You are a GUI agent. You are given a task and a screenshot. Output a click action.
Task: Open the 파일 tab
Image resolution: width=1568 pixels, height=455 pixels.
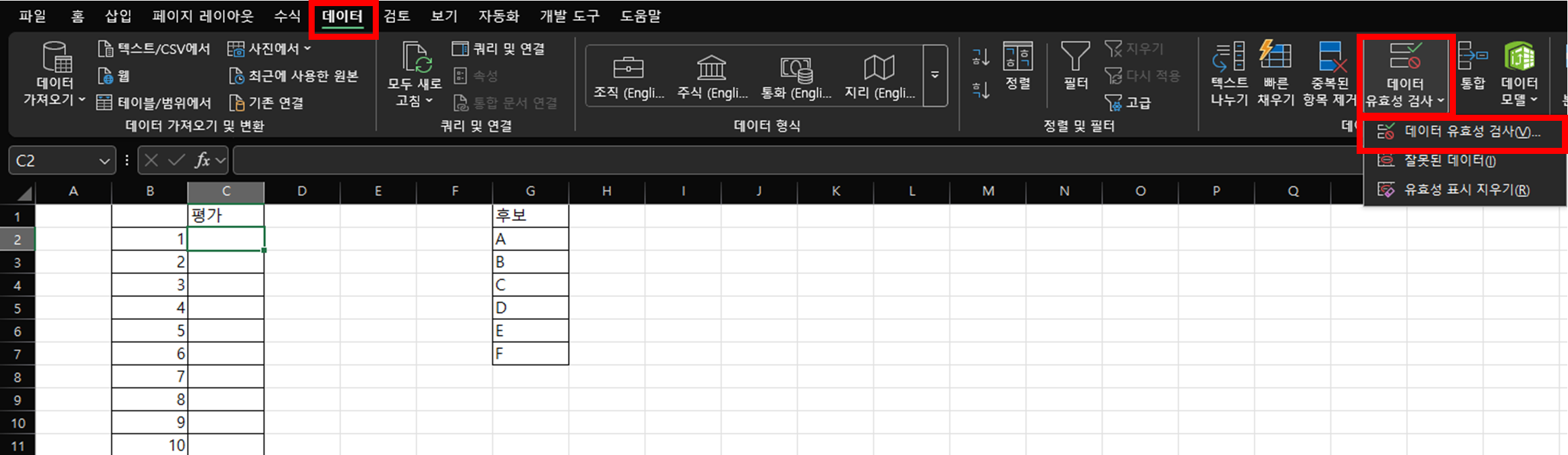coord(32,16)
